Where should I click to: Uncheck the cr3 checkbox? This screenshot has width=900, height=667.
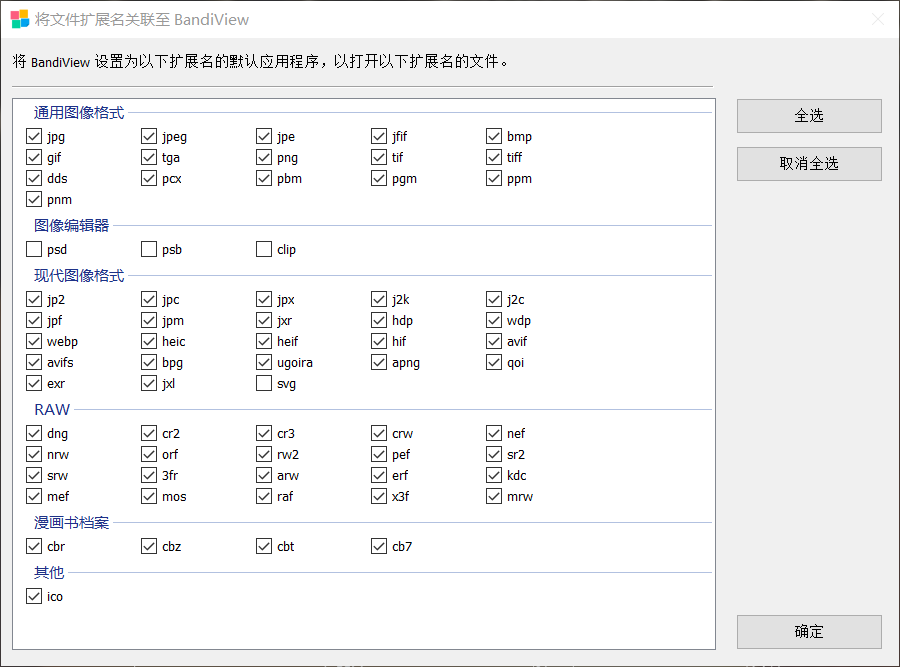tap(264, 433)
